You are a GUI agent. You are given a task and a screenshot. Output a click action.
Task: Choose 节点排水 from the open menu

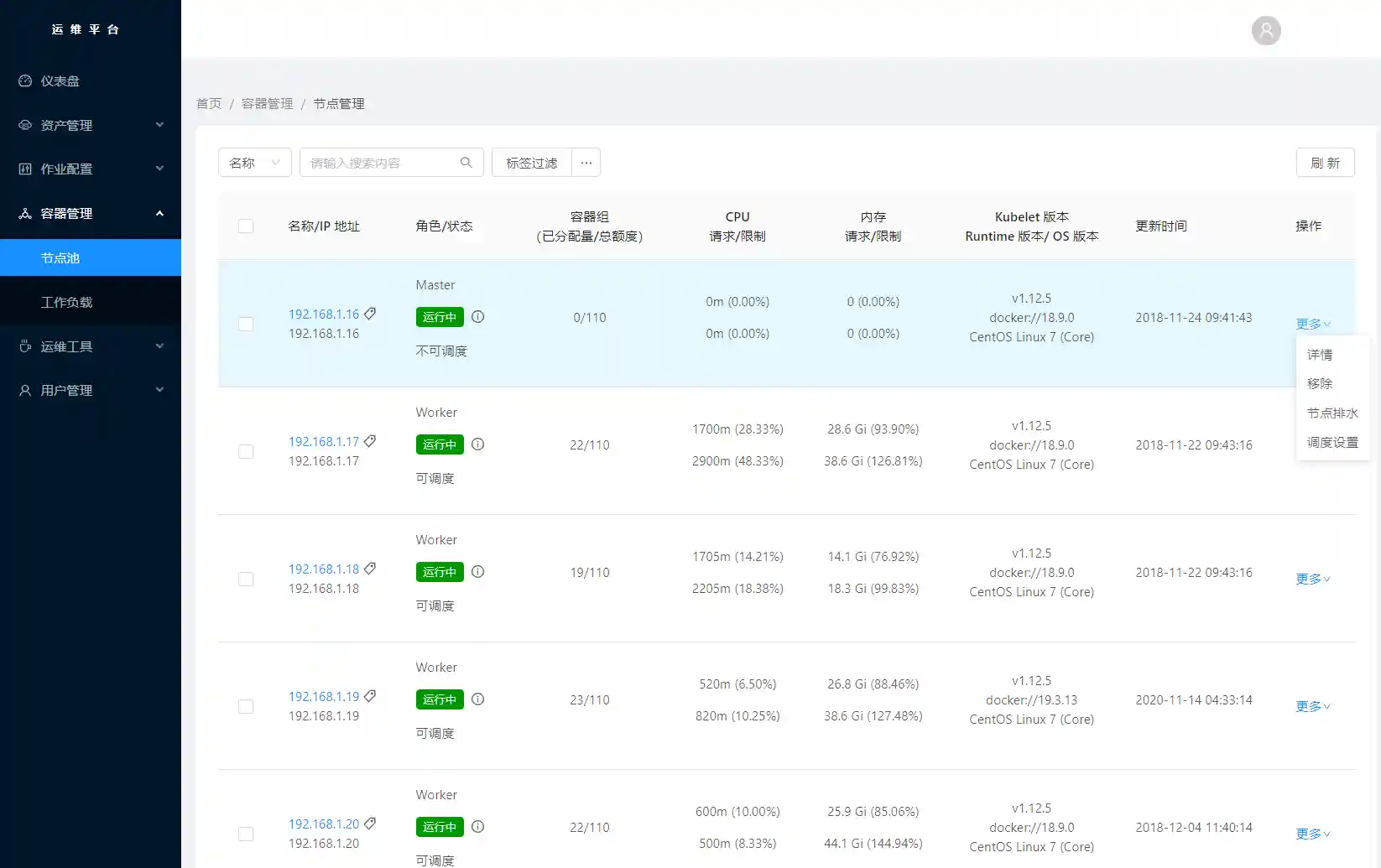pyautogui.click(x=1331, y=413)
